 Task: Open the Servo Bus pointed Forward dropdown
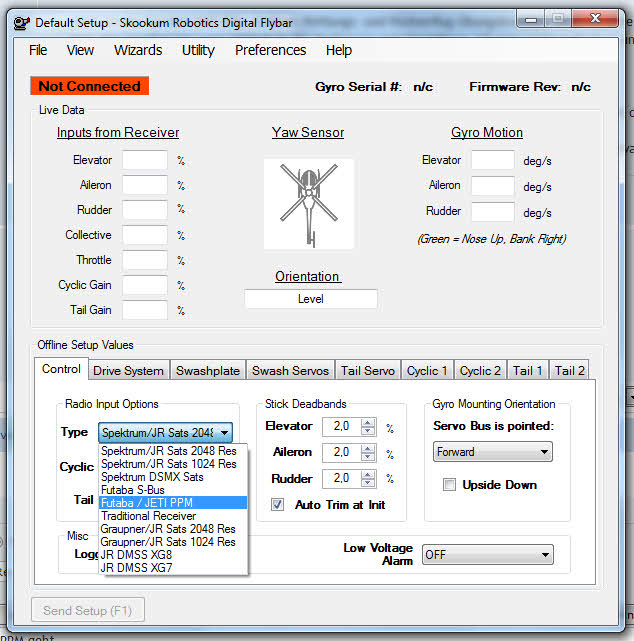pos(493,452)
